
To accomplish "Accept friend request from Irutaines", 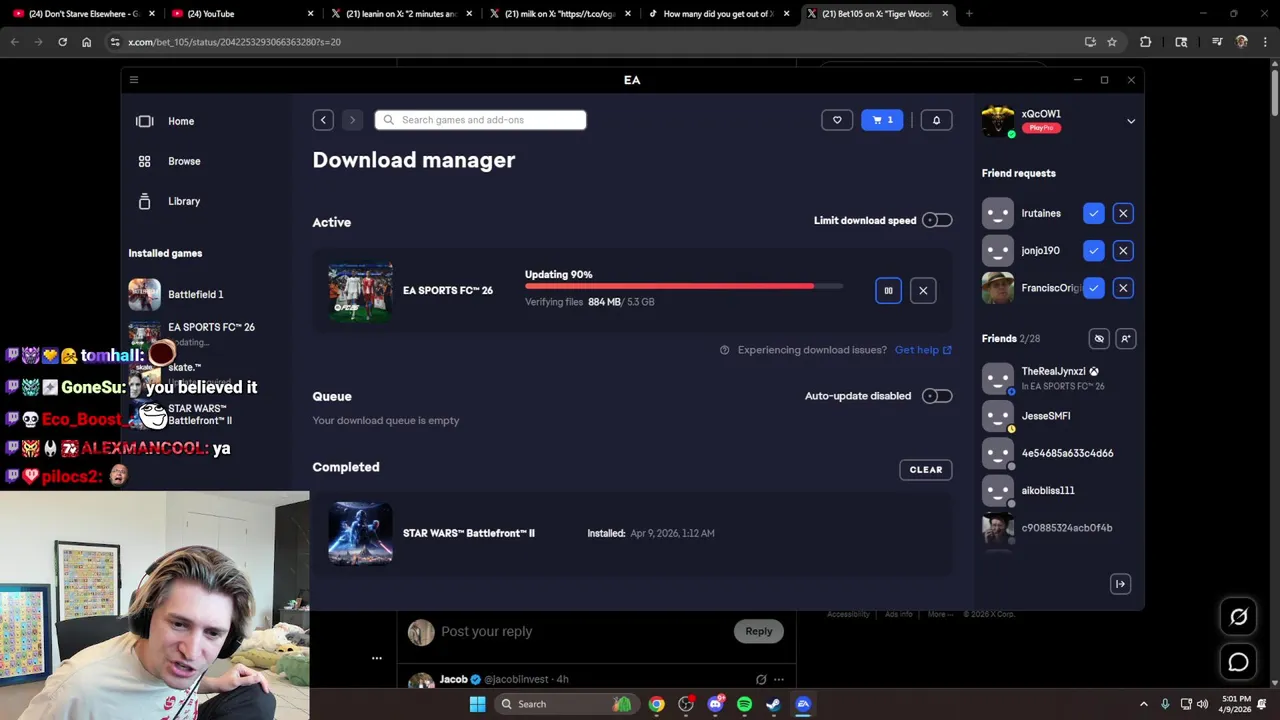I will pyautogui.click(x=1094, y=213).
